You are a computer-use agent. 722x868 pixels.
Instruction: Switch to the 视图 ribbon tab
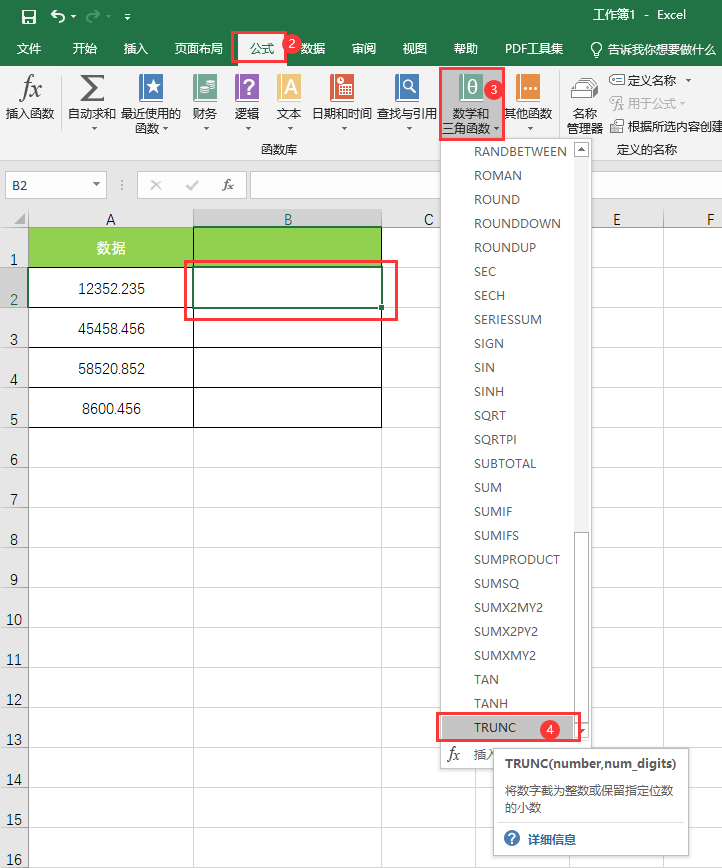(415, 49)
